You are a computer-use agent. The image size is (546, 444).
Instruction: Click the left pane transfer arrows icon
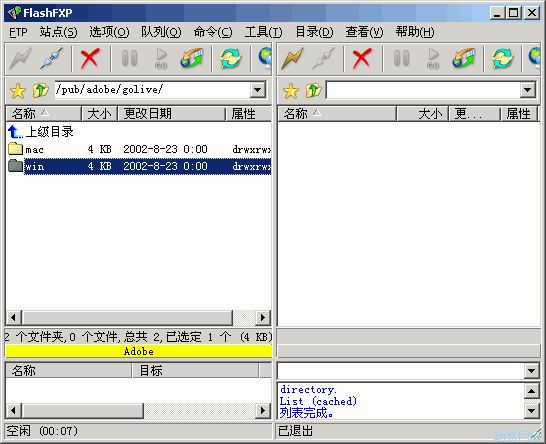coord(192,58)
